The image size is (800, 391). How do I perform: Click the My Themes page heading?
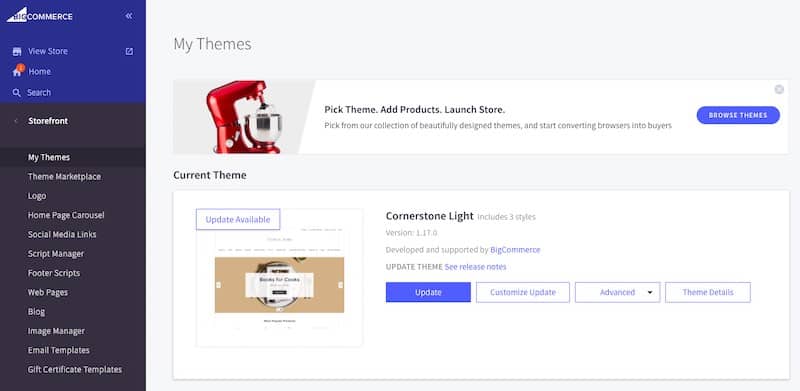[x=212, y=44]
